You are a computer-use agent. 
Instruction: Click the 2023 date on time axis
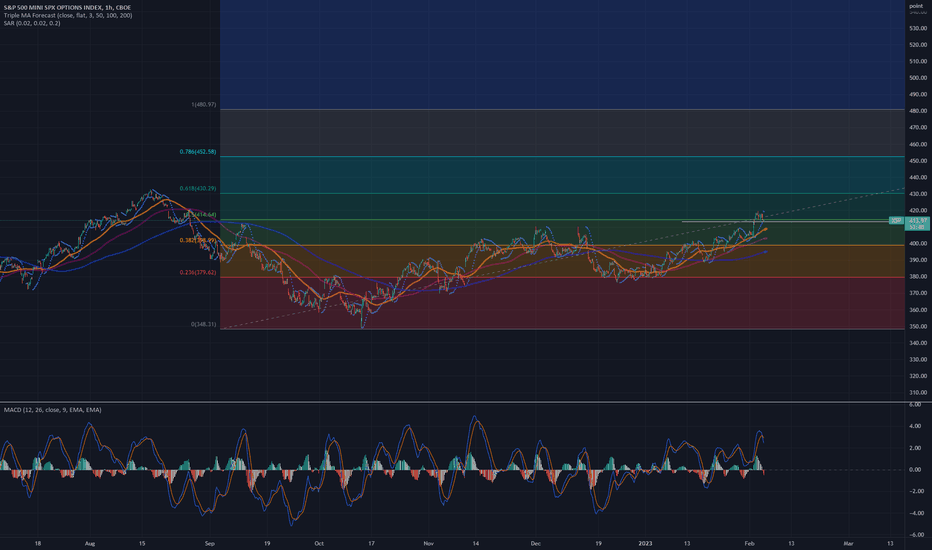tap(645, 543)
